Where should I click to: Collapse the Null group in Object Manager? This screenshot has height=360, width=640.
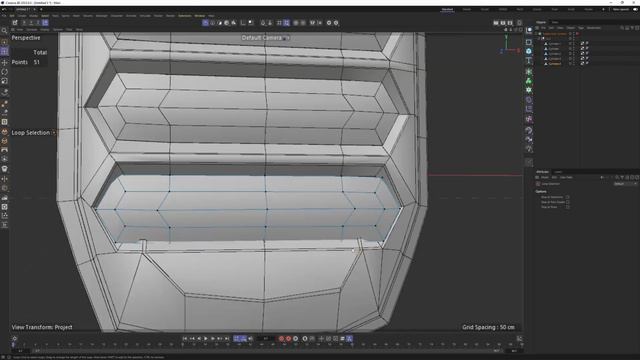tap(539, 39)
